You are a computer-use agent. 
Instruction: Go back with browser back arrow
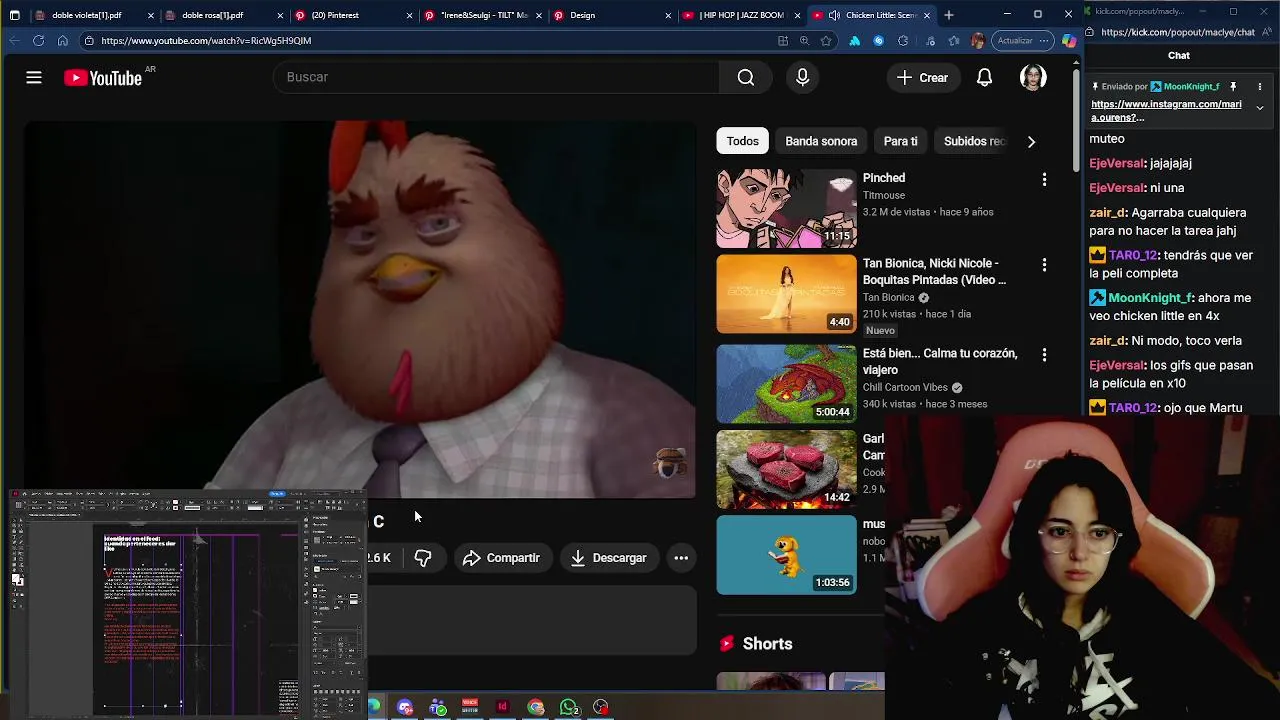tap(14, 41)
